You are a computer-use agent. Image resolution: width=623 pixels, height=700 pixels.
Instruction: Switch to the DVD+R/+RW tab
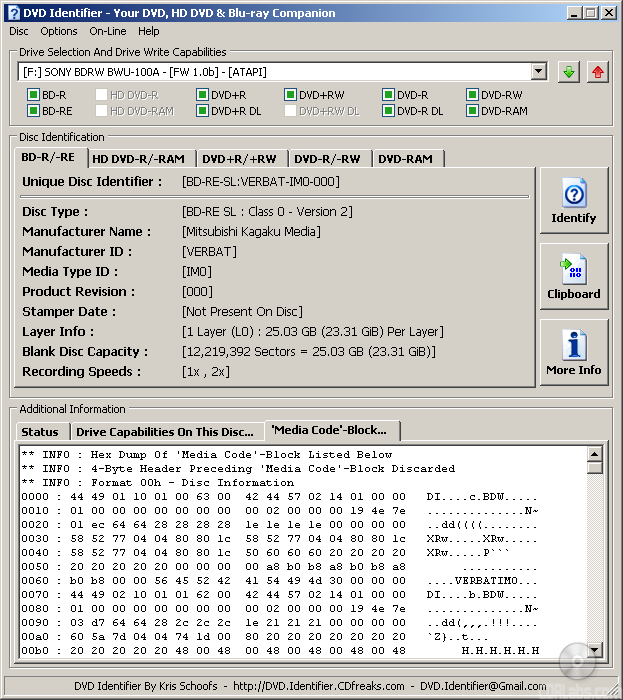(x=239, y=159)
